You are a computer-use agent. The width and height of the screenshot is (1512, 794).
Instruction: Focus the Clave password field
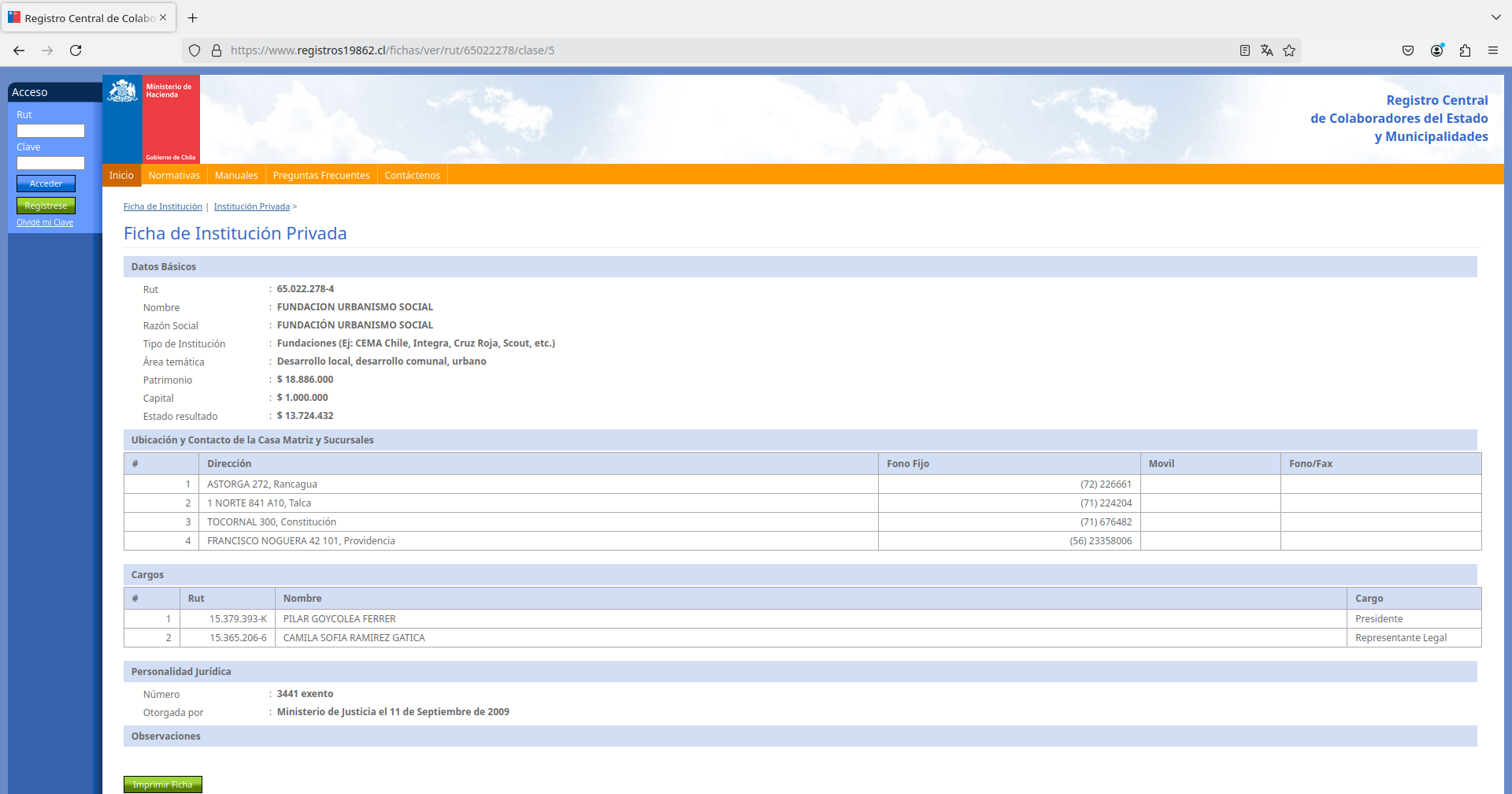pos(50,163)
